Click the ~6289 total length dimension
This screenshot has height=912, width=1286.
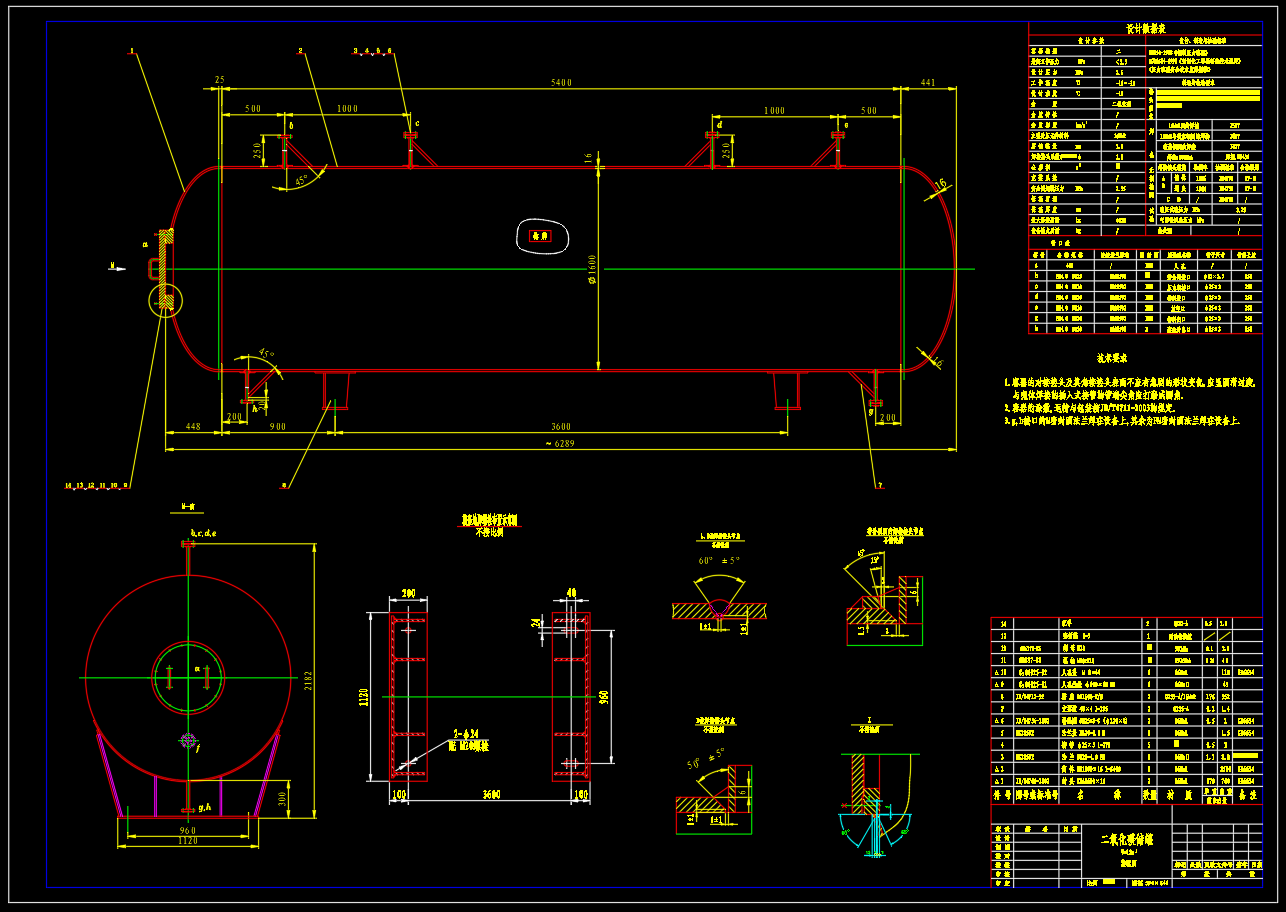click(560, 443)
